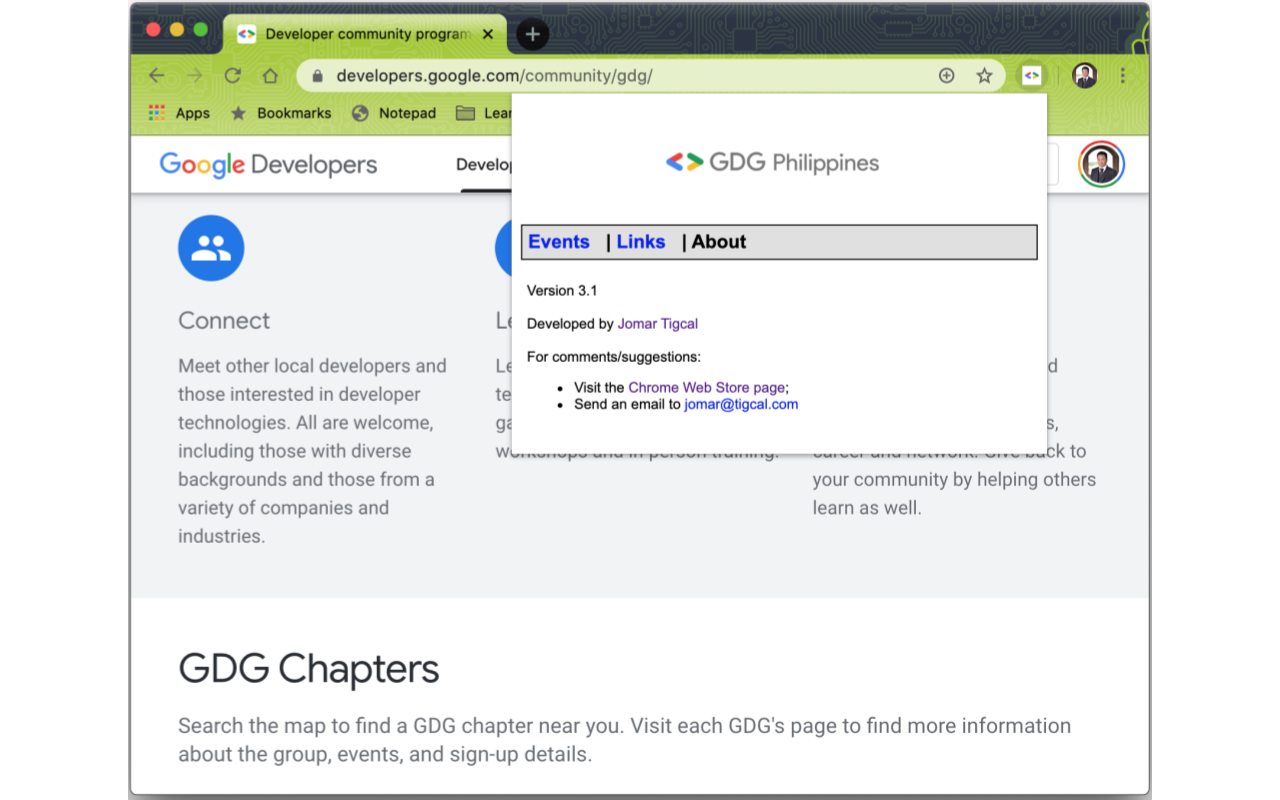The image size is (1280, 800).
Task: Click the blue Connect people icon
Action: click(x=211, y=248)
